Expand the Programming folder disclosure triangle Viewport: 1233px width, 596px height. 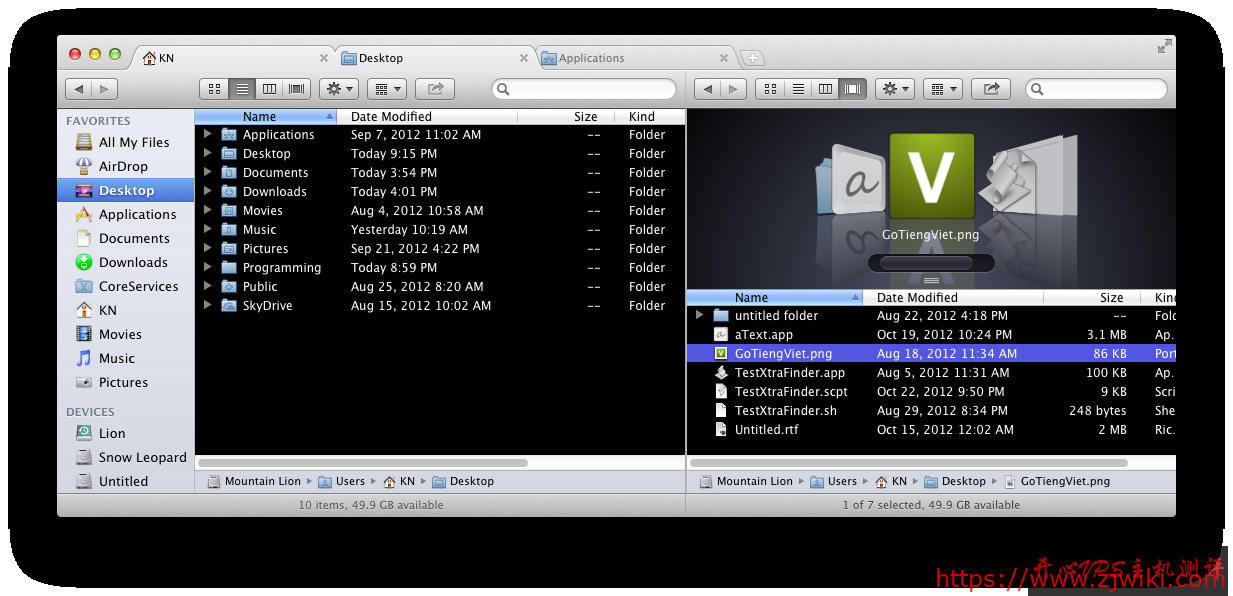pos(207,267)
